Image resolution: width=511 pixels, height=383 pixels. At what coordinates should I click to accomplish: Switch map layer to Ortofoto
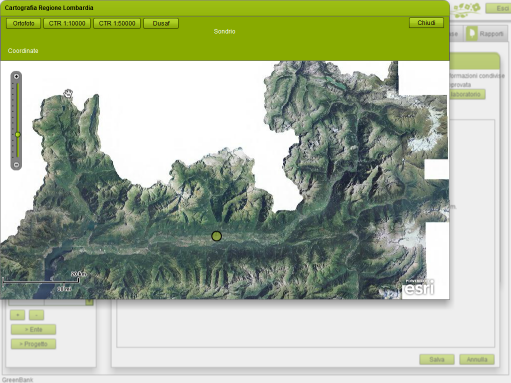23,24
